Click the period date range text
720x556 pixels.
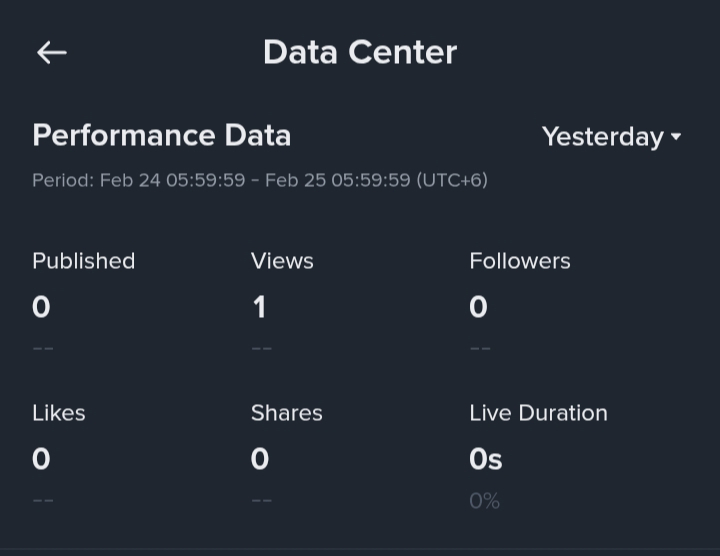[x=260, y=181]
